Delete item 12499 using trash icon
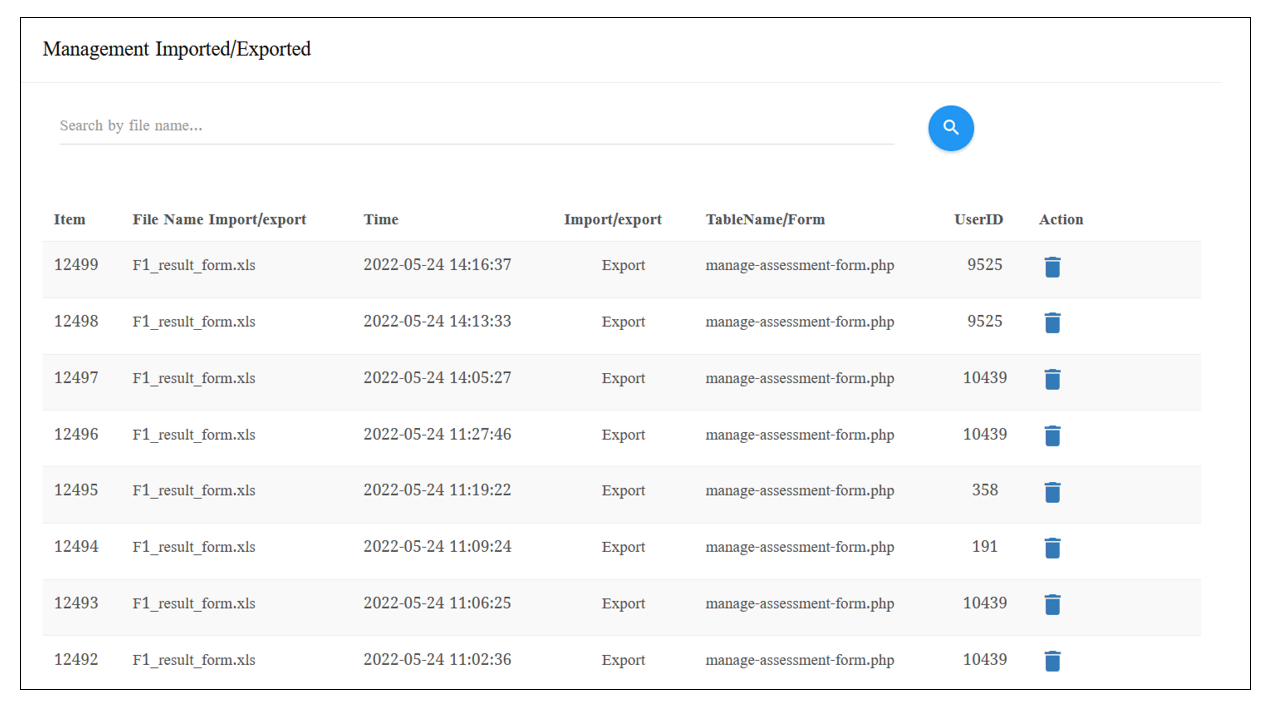The width and height of the screenshot is (1268, 705). pos(1052,267)
